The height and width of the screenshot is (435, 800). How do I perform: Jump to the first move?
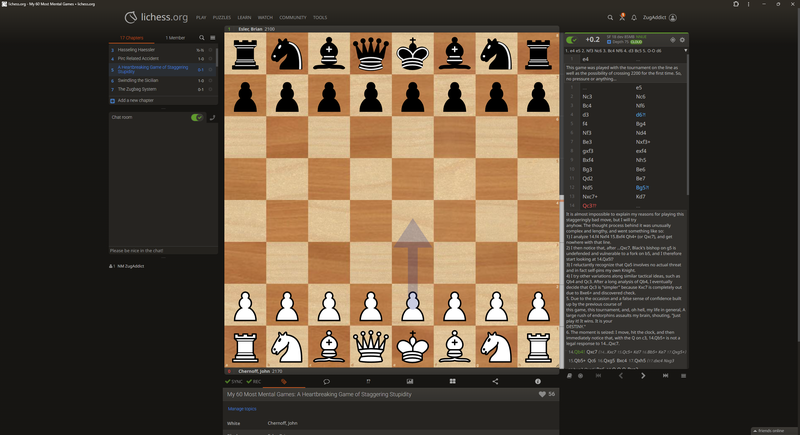[x=598, y=376]
